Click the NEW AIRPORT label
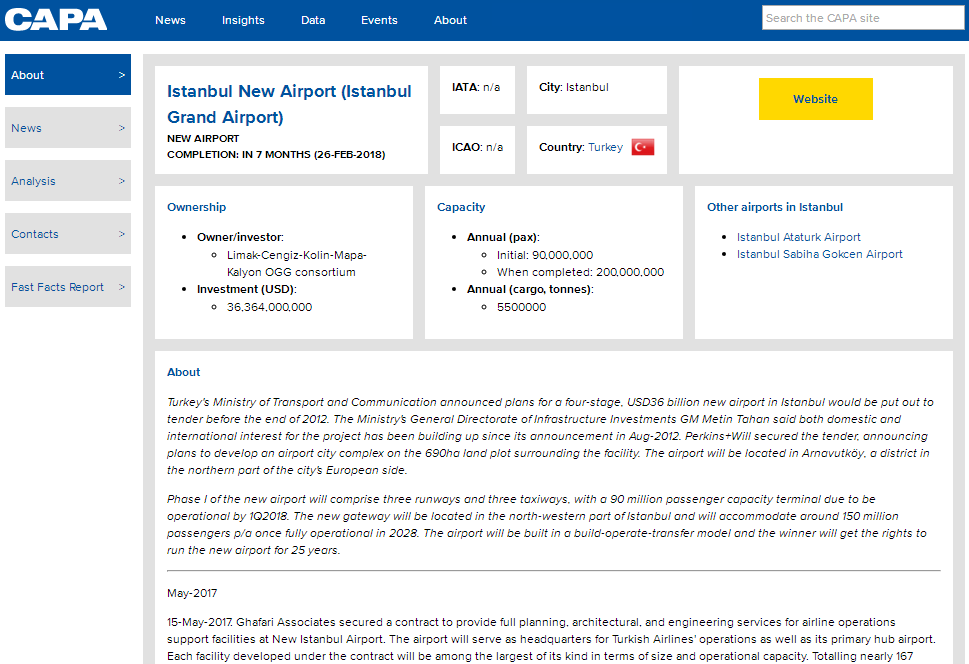This screenshot has height=664, width=969. coord(203,138)
